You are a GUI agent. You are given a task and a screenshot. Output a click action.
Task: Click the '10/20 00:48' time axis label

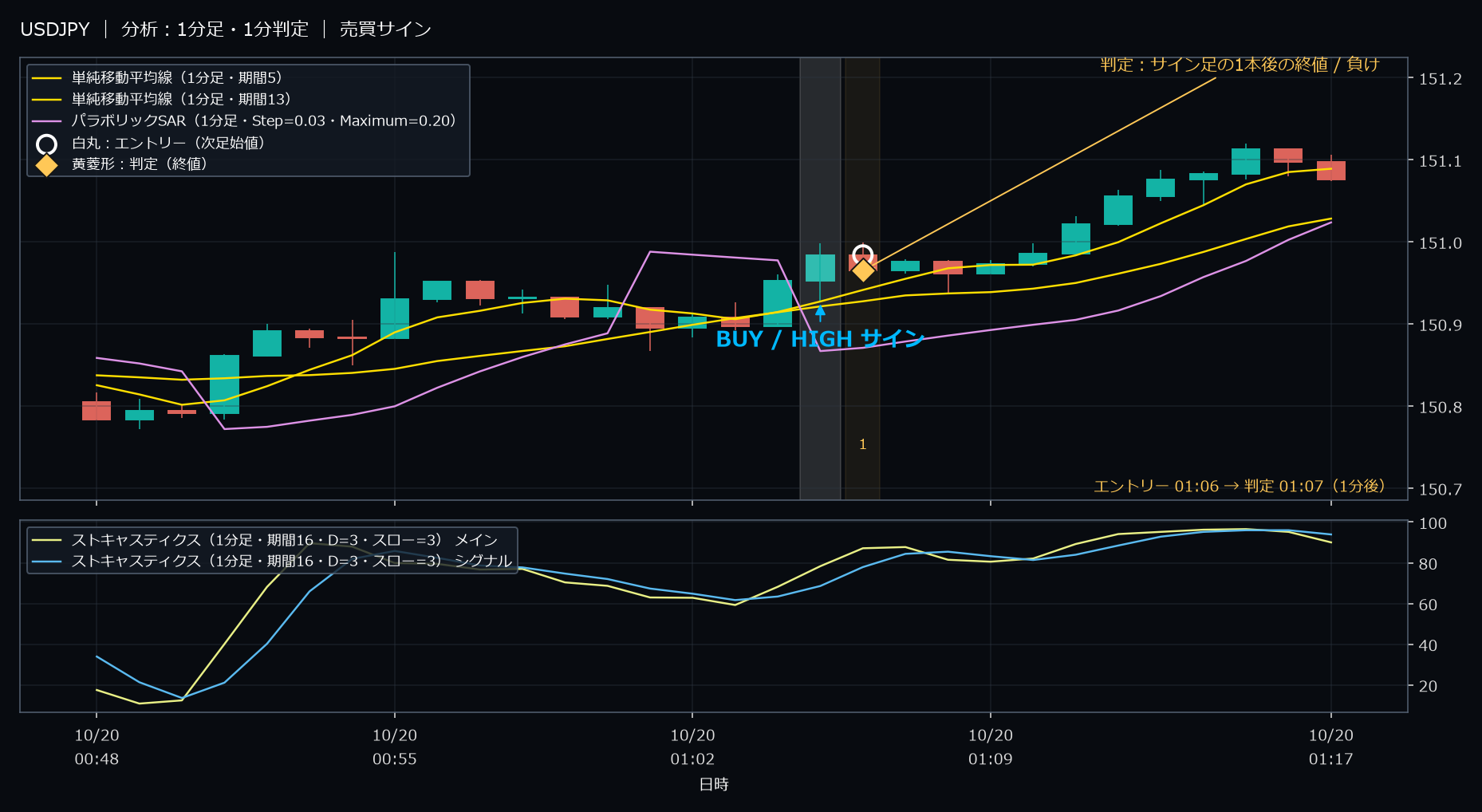pos(97,747)
